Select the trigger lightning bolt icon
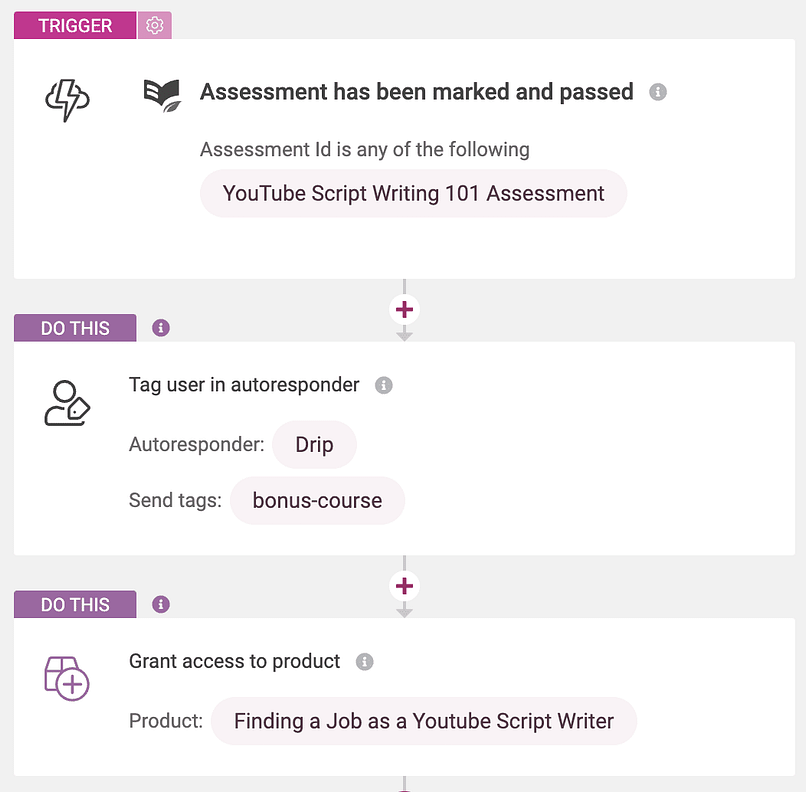The height and width of the screenshot is (792, 806). pyautogui.click(x=66, y=97)
